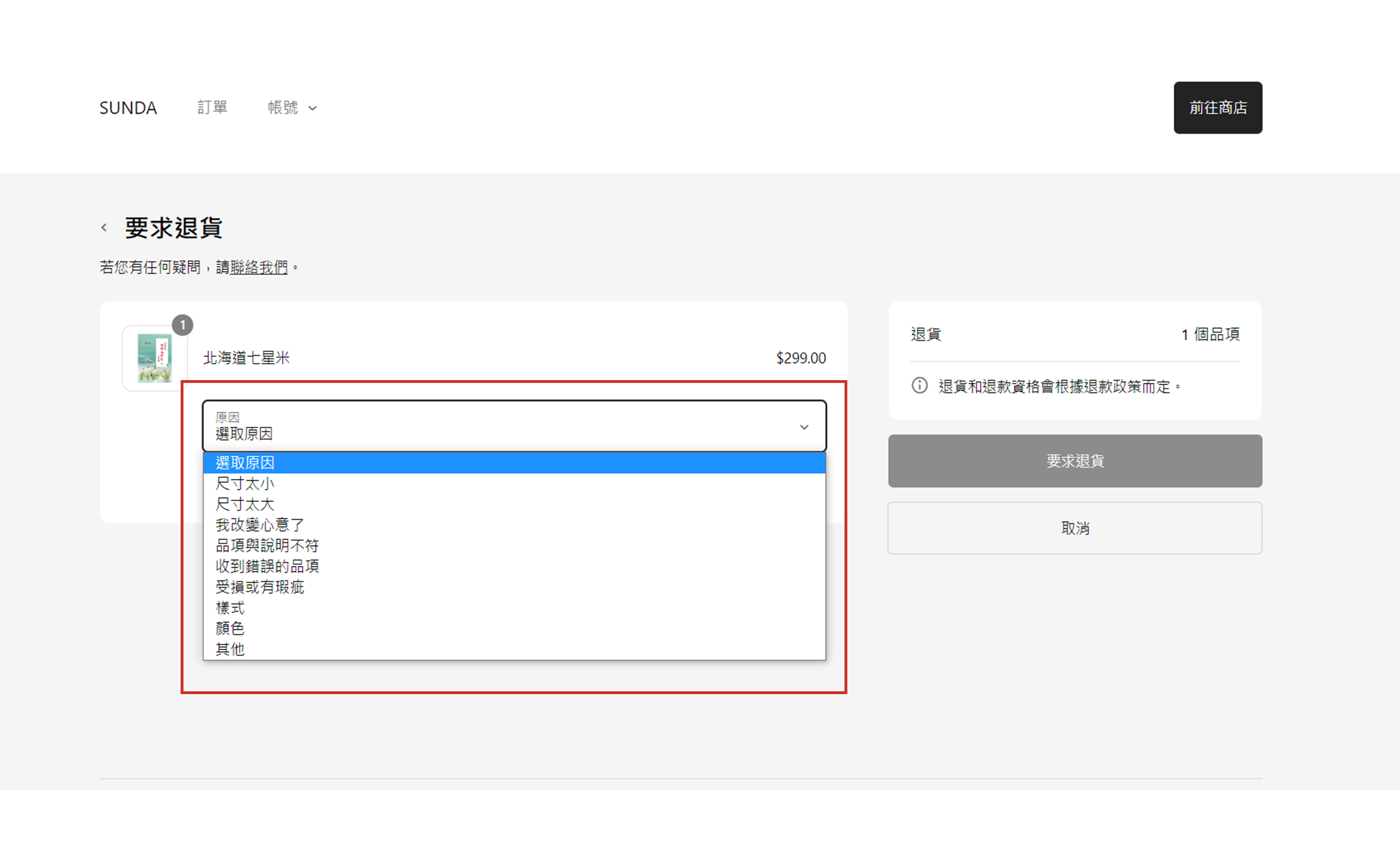
Task: Click the back arrow beside 要求退貨
Action: tap(104, 228)
